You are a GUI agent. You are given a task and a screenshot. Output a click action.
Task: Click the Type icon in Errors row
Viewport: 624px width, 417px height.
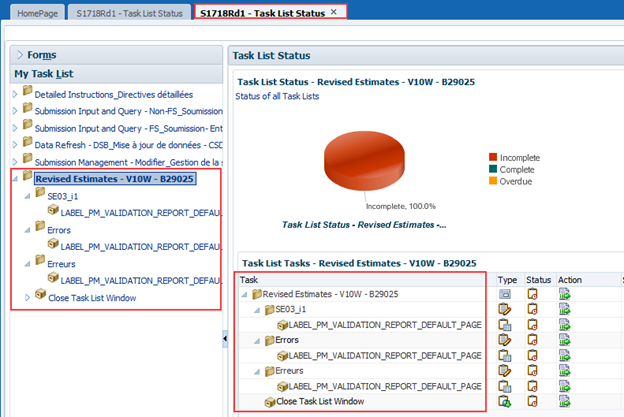(505, 340)
